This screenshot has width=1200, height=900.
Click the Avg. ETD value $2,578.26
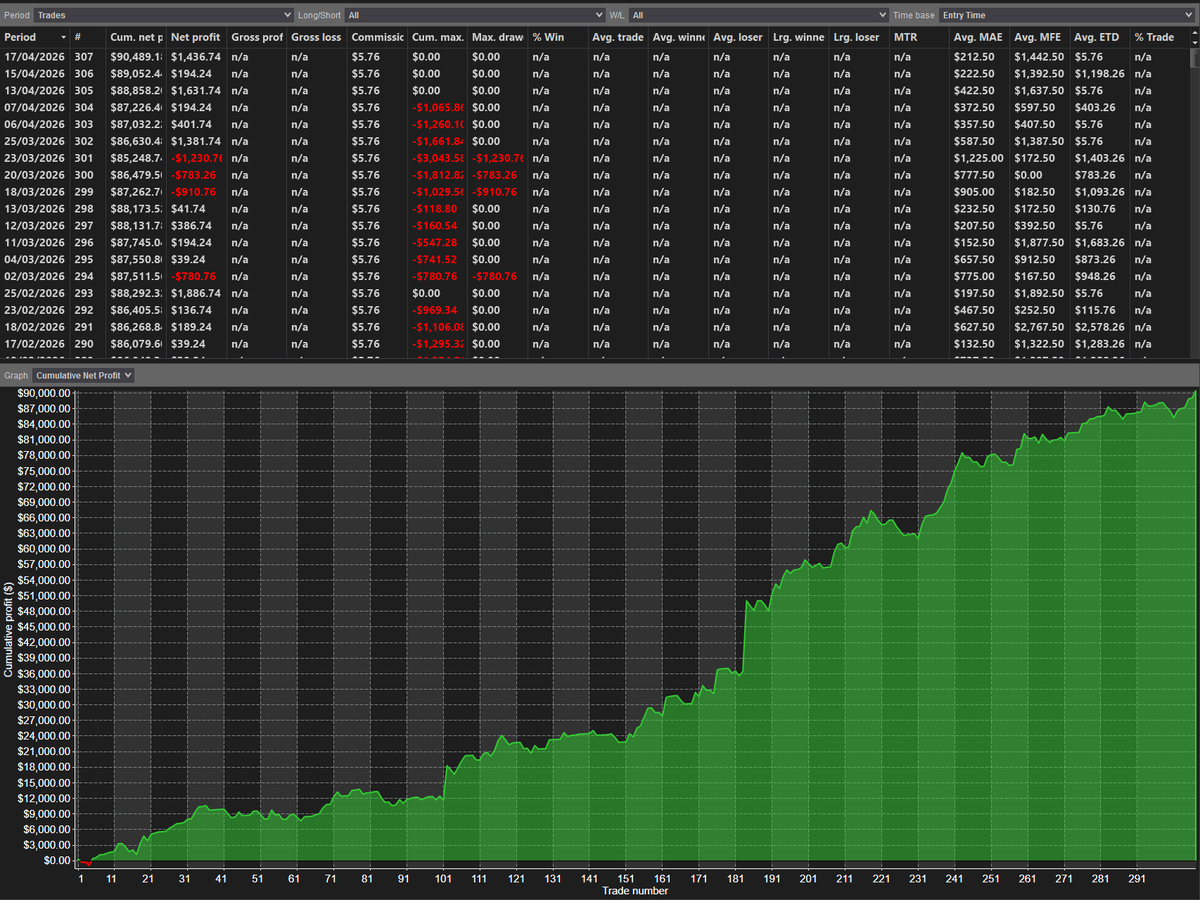coord(1098,327)
